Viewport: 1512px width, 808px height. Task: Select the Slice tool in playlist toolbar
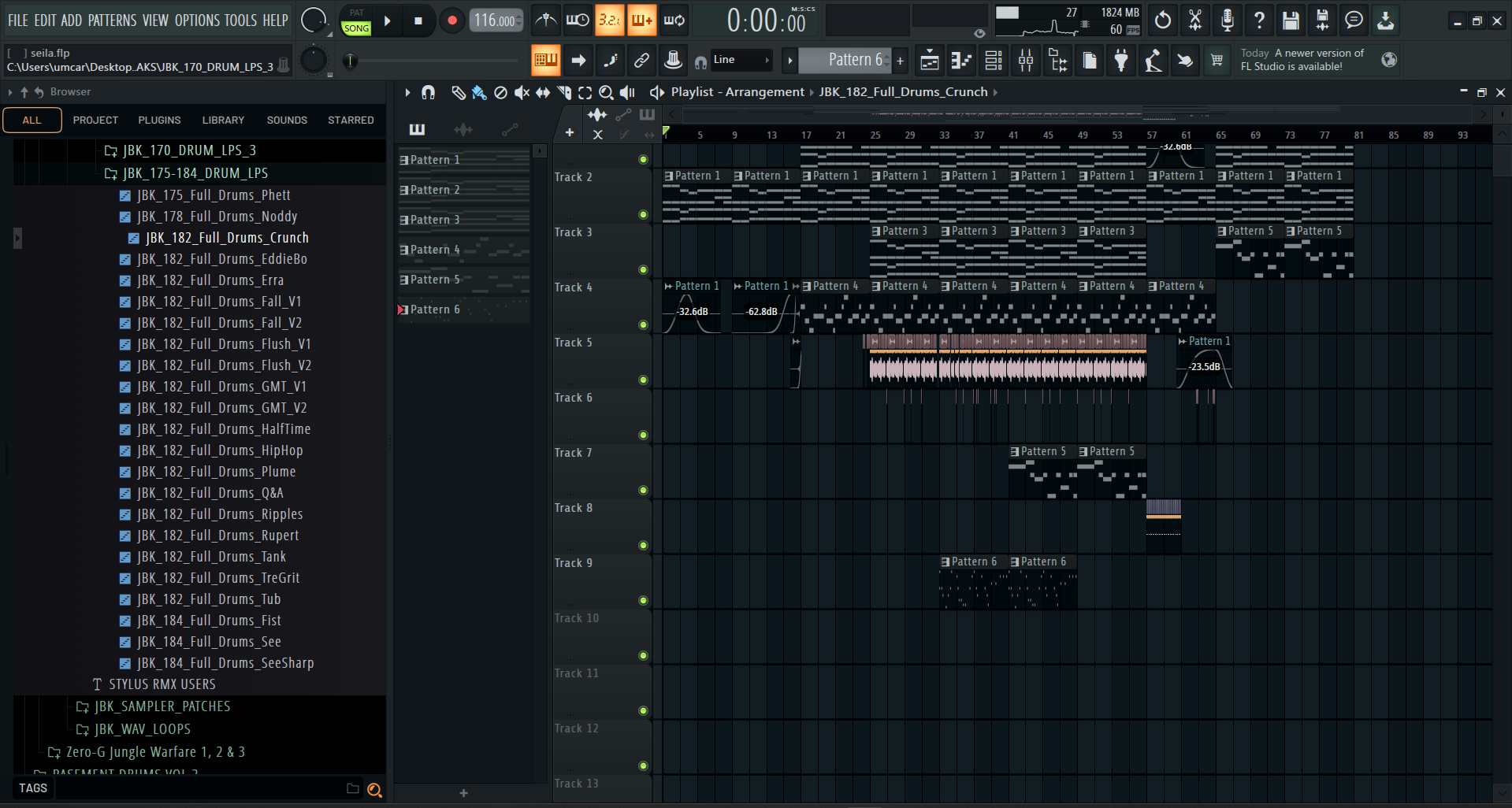point(564,92)
